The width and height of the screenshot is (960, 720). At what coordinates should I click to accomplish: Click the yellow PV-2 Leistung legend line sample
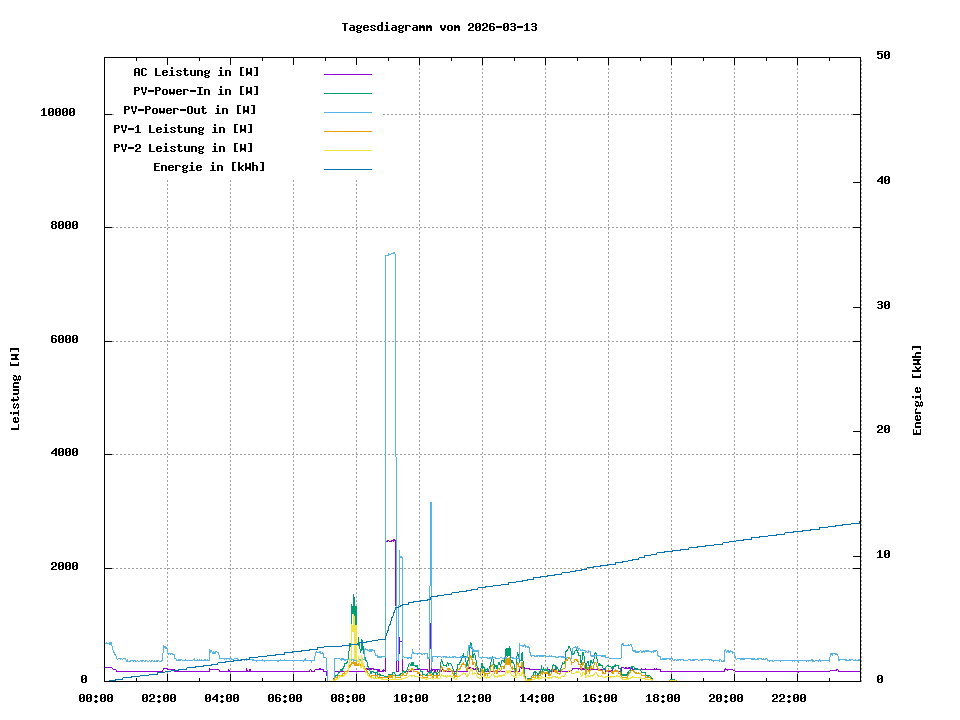pos(347,150)
